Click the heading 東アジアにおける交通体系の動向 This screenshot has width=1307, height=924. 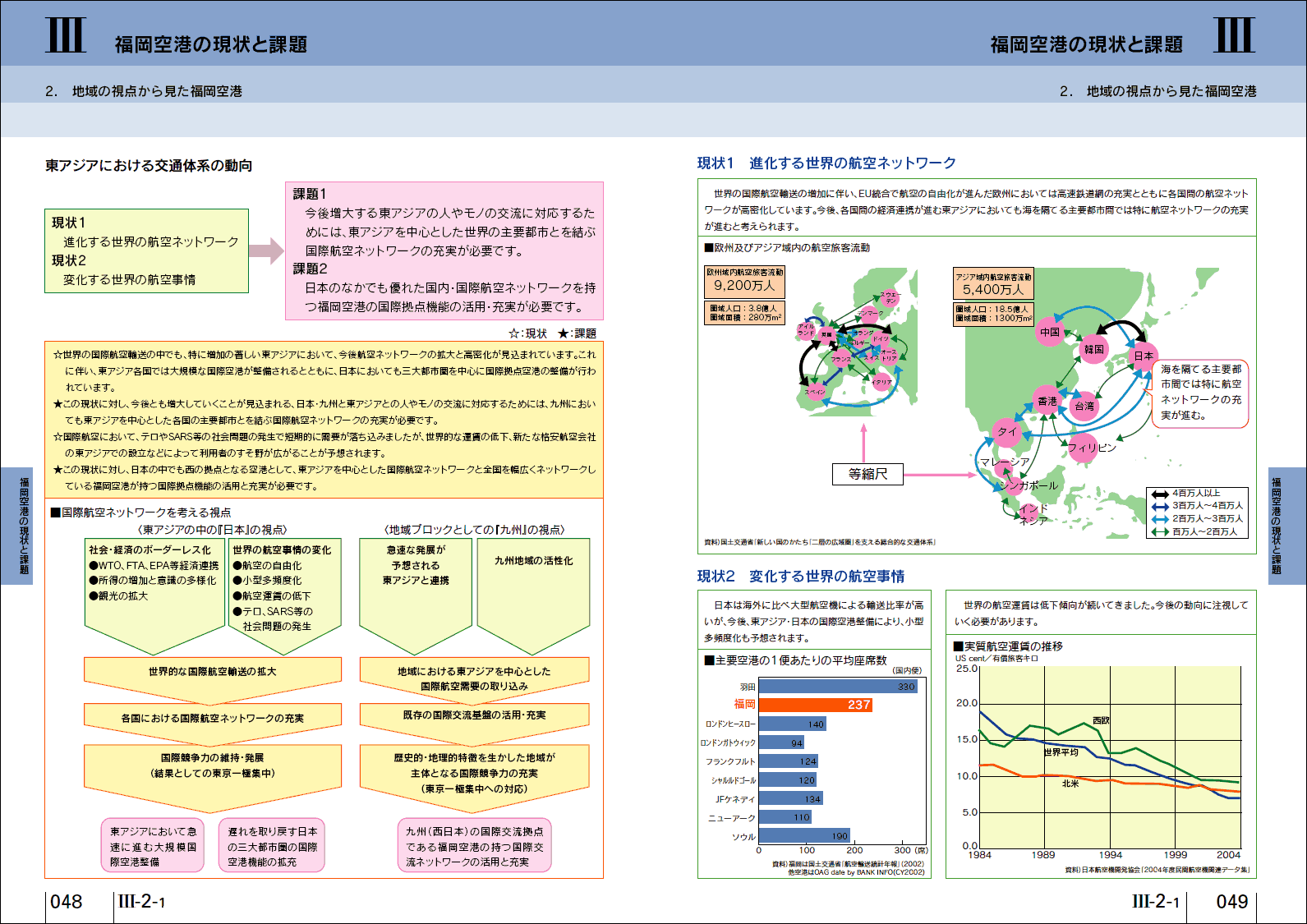149,166
